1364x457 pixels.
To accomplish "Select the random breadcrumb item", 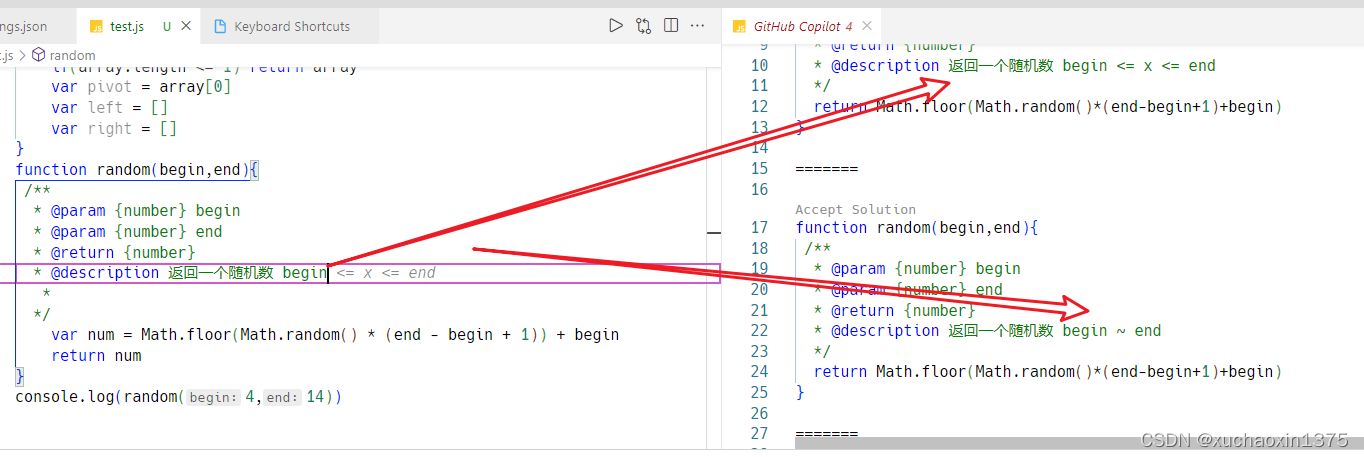I will point(72,55).
